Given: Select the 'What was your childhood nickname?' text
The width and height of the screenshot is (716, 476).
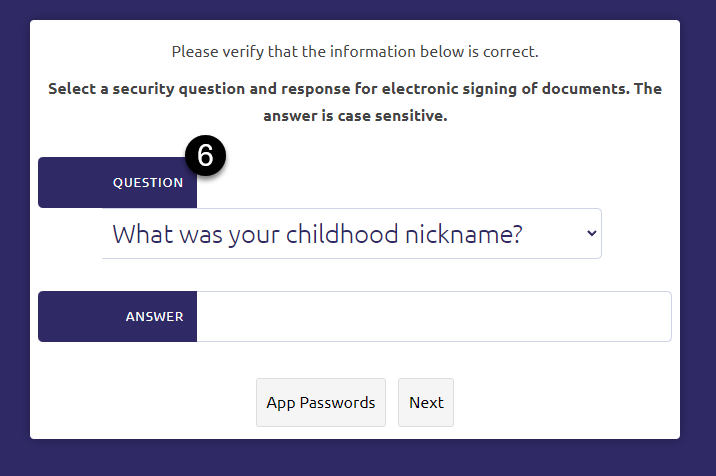Looking at the screenshot, I should (x=318, y=234).
